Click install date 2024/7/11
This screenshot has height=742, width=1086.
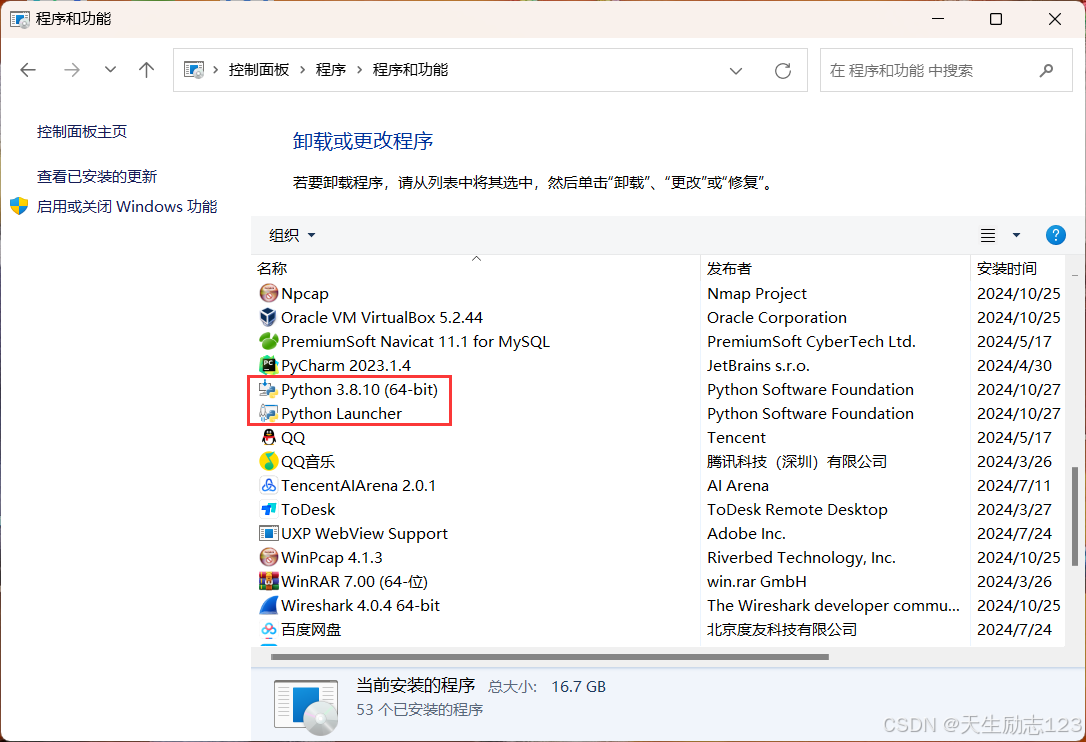(x=1013, y=486)
